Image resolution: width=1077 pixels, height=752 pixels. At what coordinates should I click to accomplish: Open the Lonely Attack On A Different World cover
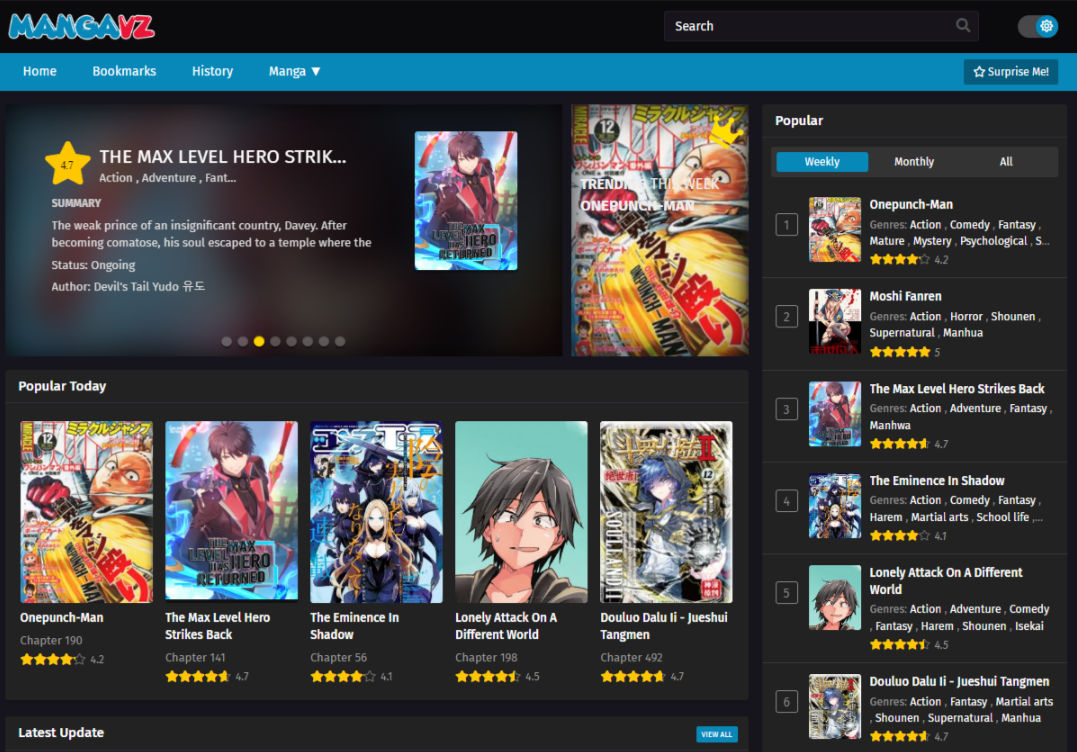click(521, 511)
